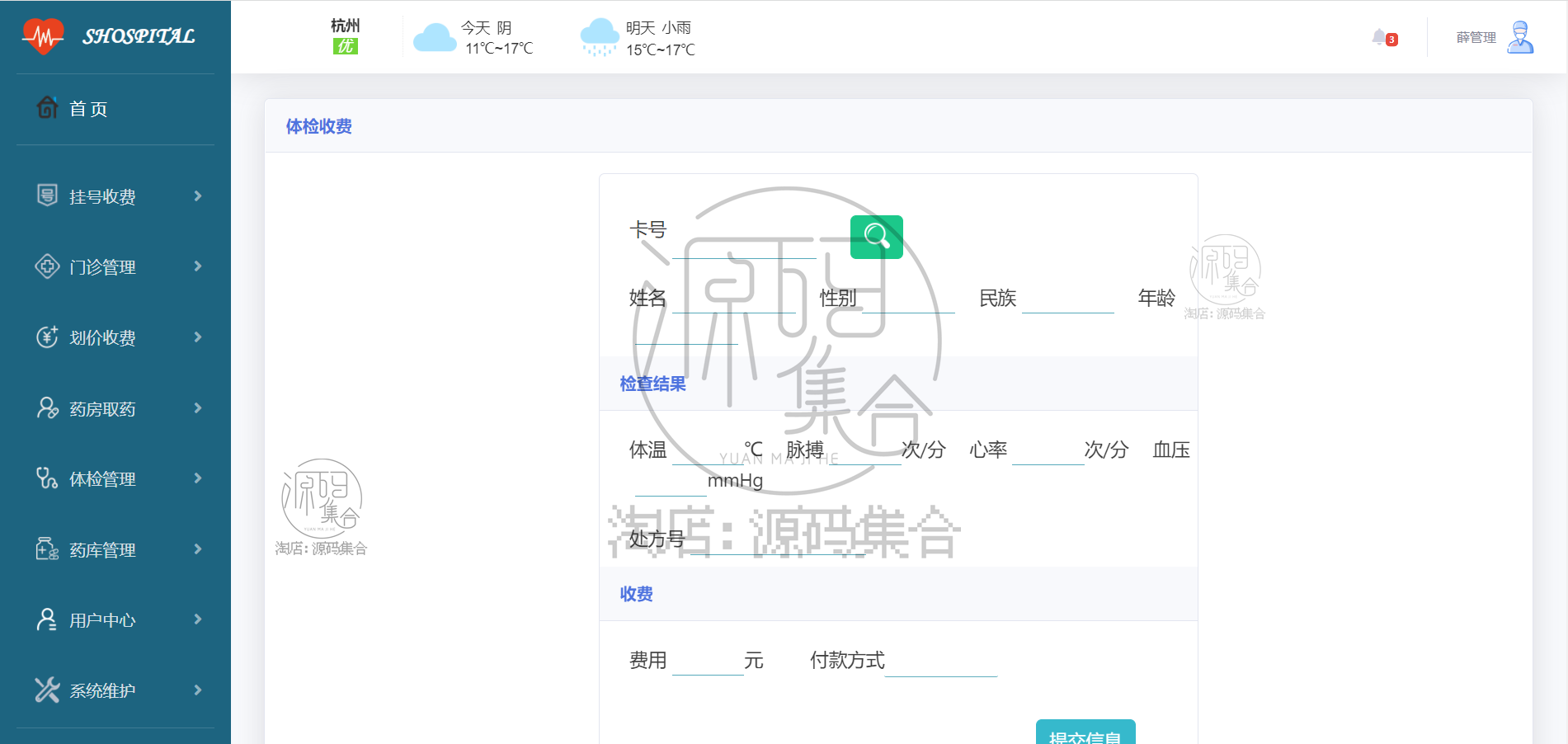
Task: Expand the 挂号收费 menu chevron
Action: (198, 195)
